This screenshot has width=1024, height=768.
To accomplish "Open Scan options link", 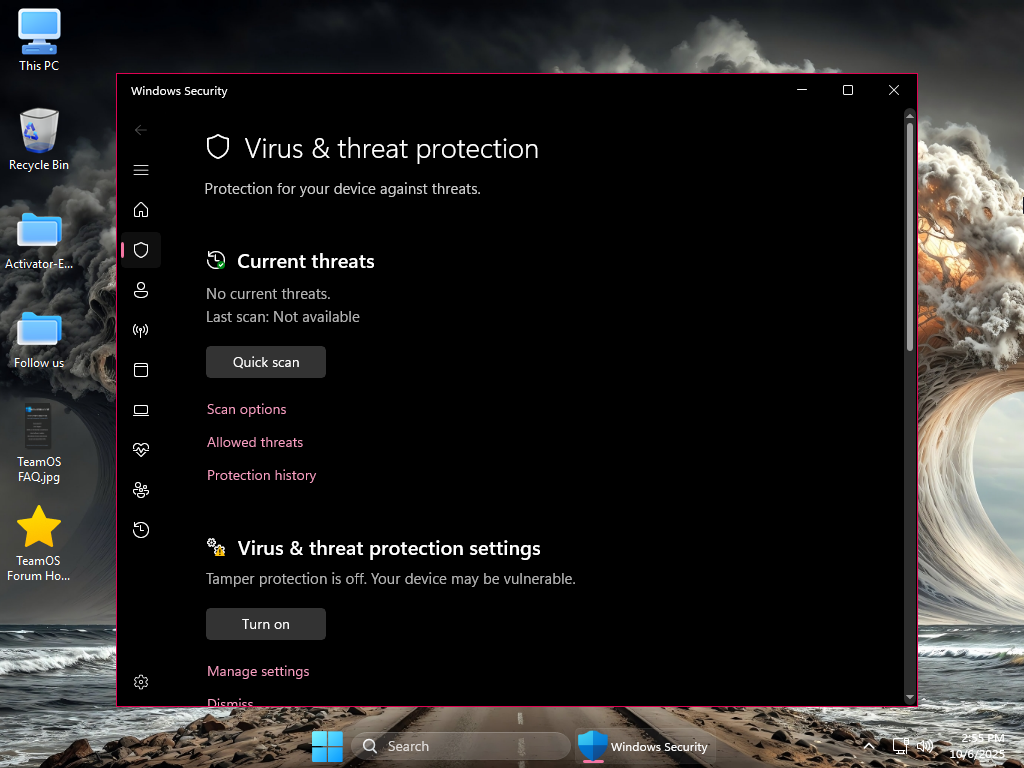I will [x=246, y=409].
